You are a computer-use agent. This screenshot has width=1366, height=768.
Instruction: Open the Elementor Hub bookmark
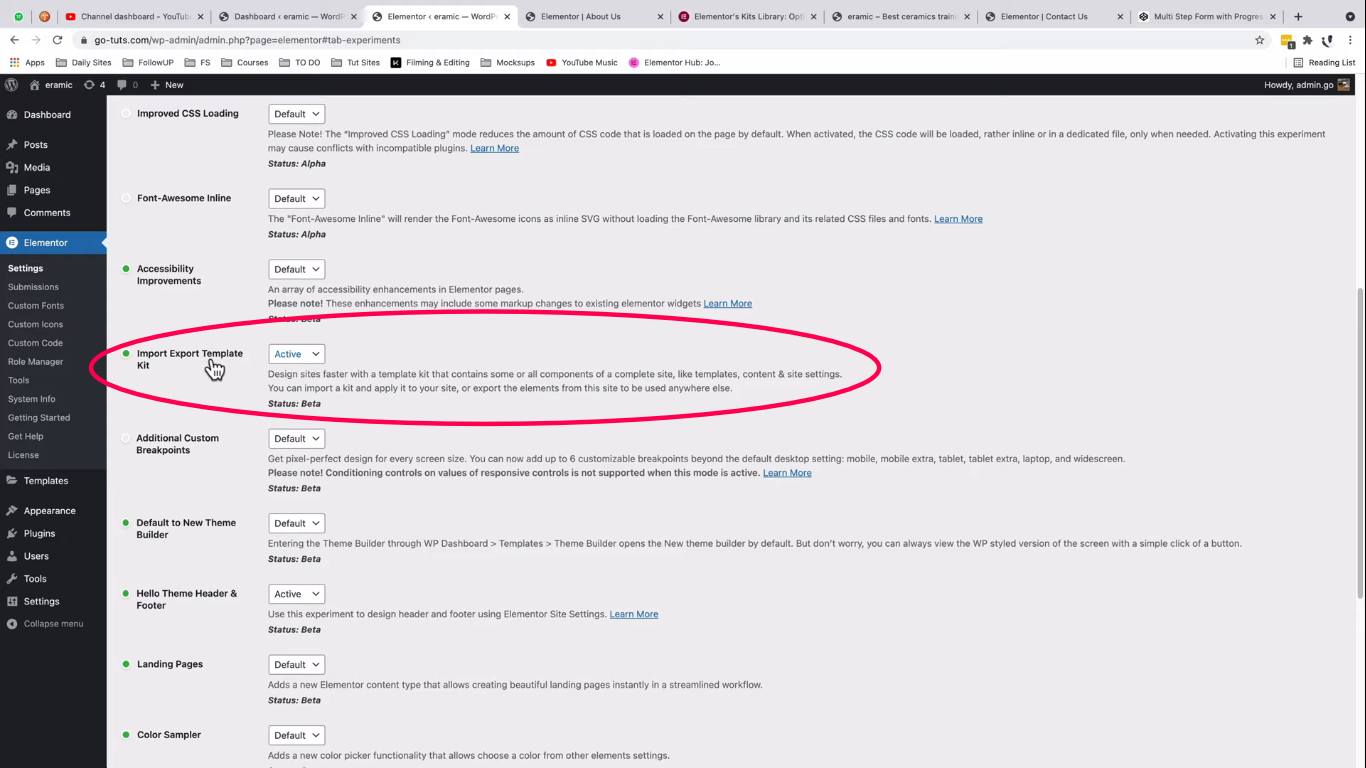(674, 62)
